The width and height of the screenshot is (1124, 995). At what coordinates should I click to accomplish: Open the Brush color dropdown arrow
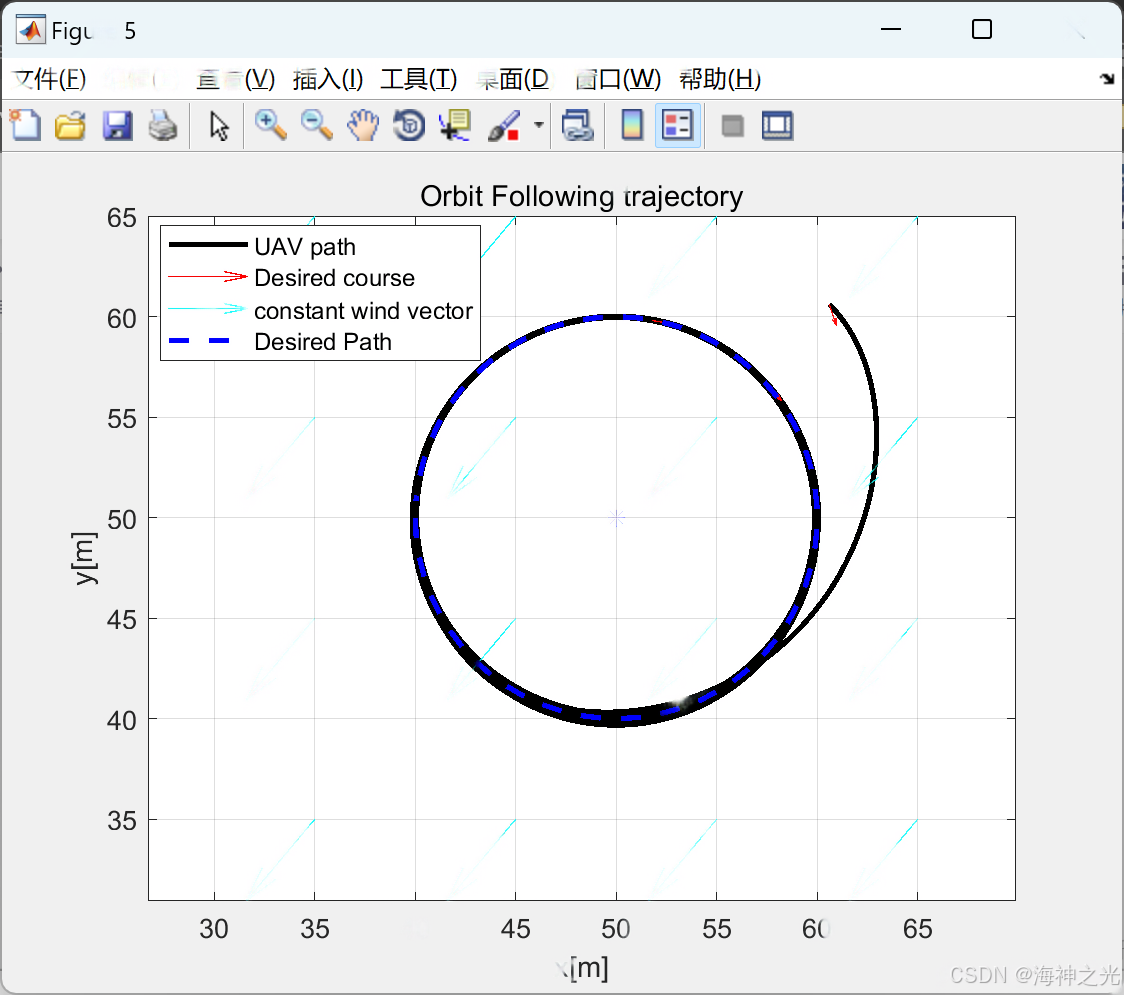[538, 125]
